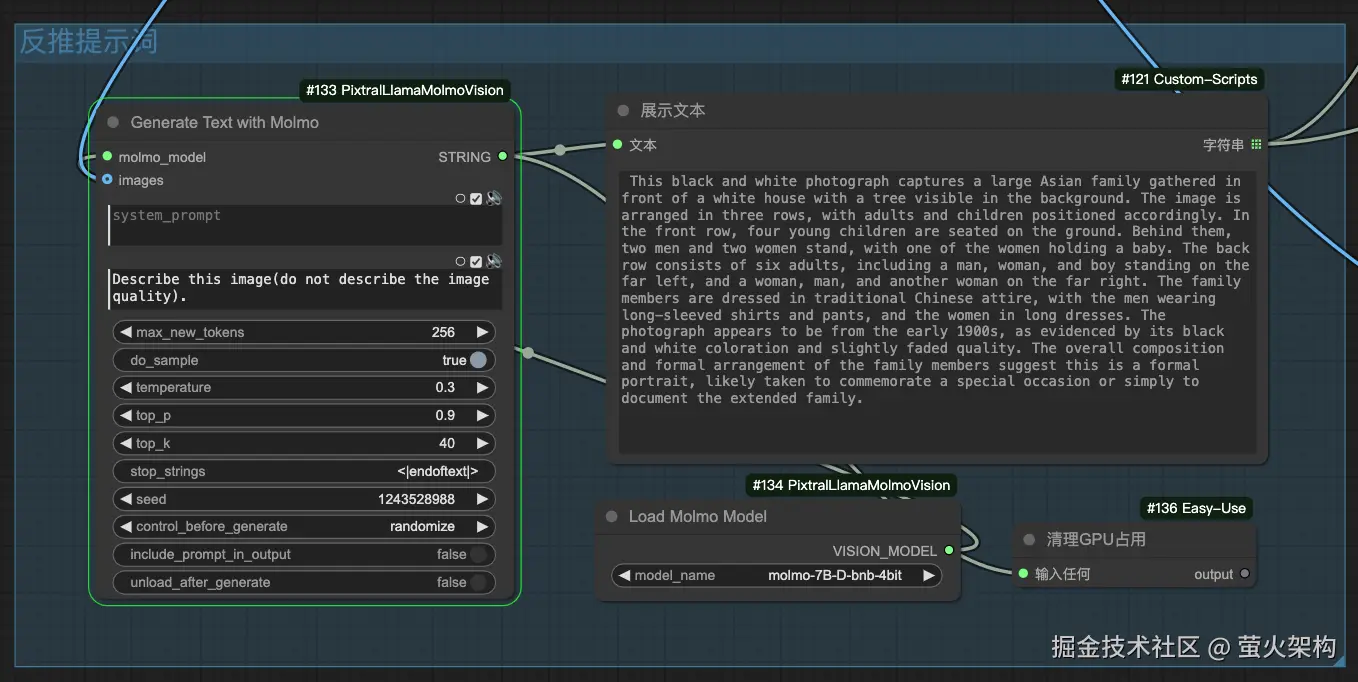Collapse the 清理GPU占用 node title dot
The image size is (1358, 682).
click(1029, 540)
